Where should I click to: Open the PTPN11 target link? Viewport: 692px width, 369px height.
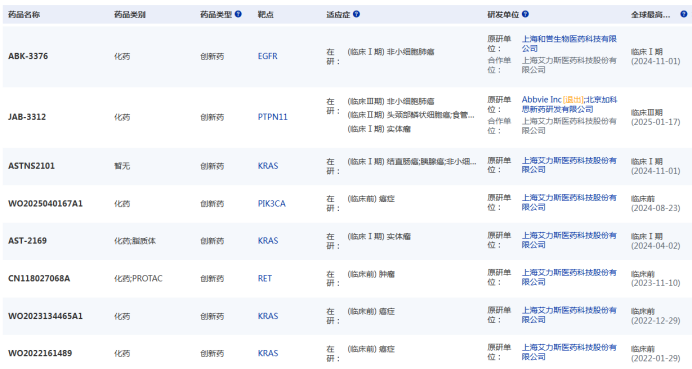point(272,117)
